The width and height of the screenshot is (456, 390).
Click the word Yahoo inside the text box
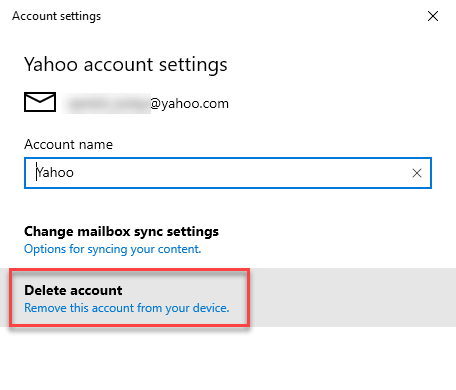(55, 173)
